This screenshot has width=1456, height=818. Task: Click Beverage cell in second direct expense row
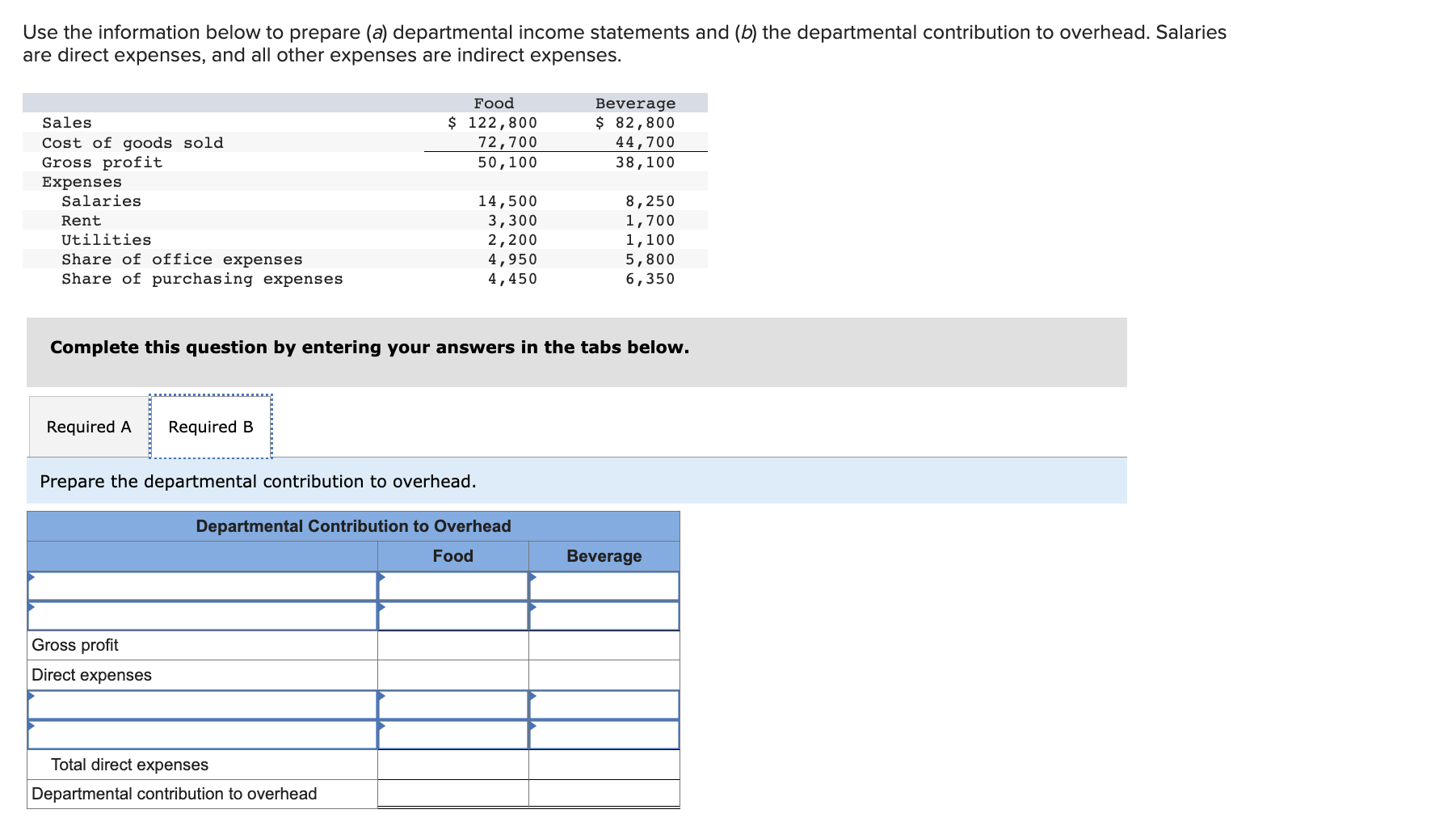(604, 735)
